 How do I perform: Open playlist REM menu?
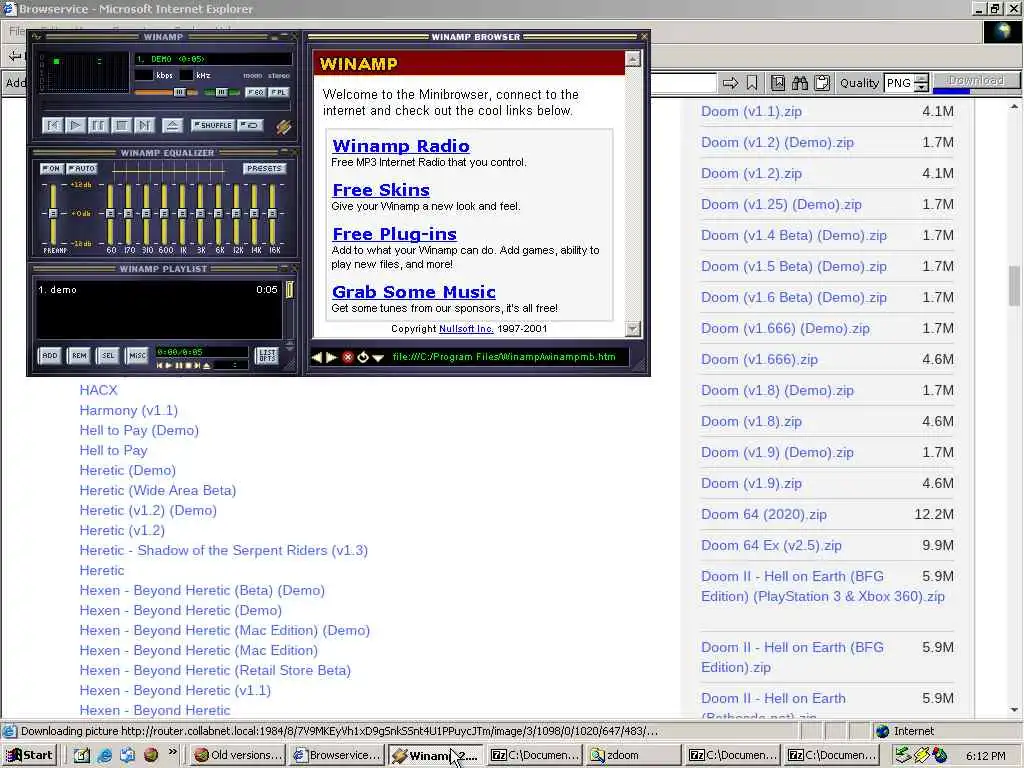(79, 355)
